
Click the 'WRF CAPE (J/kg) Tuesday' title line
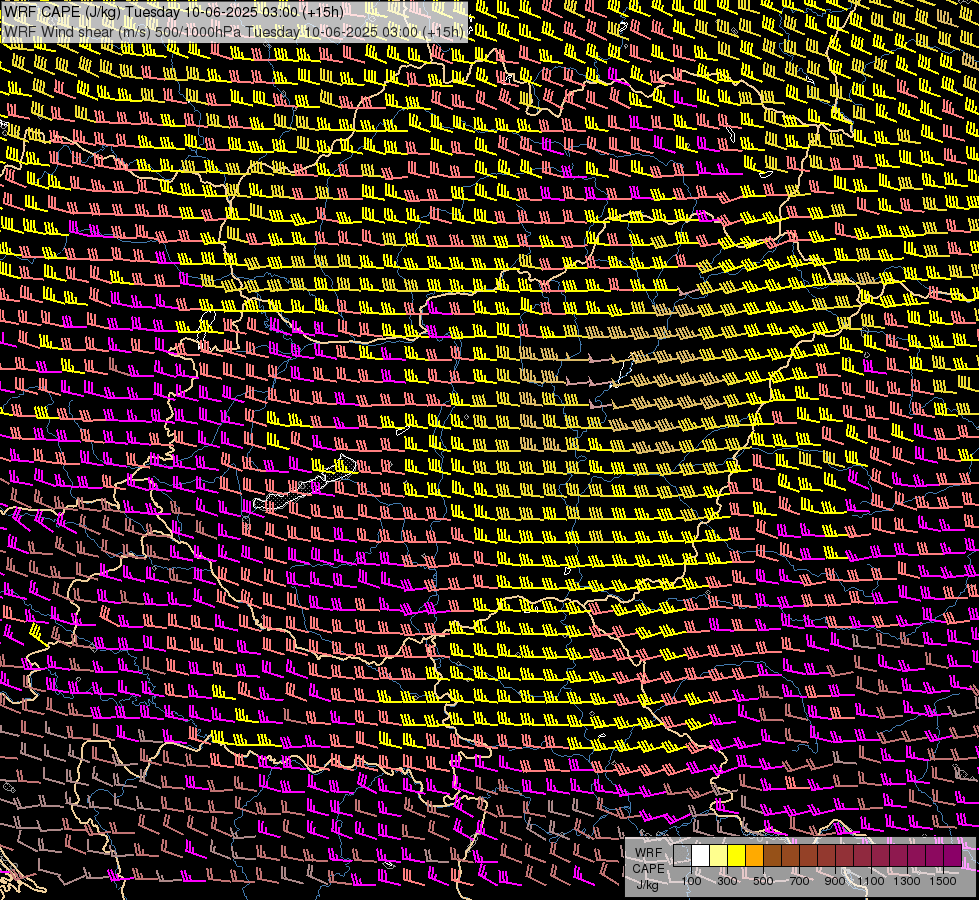173,11
